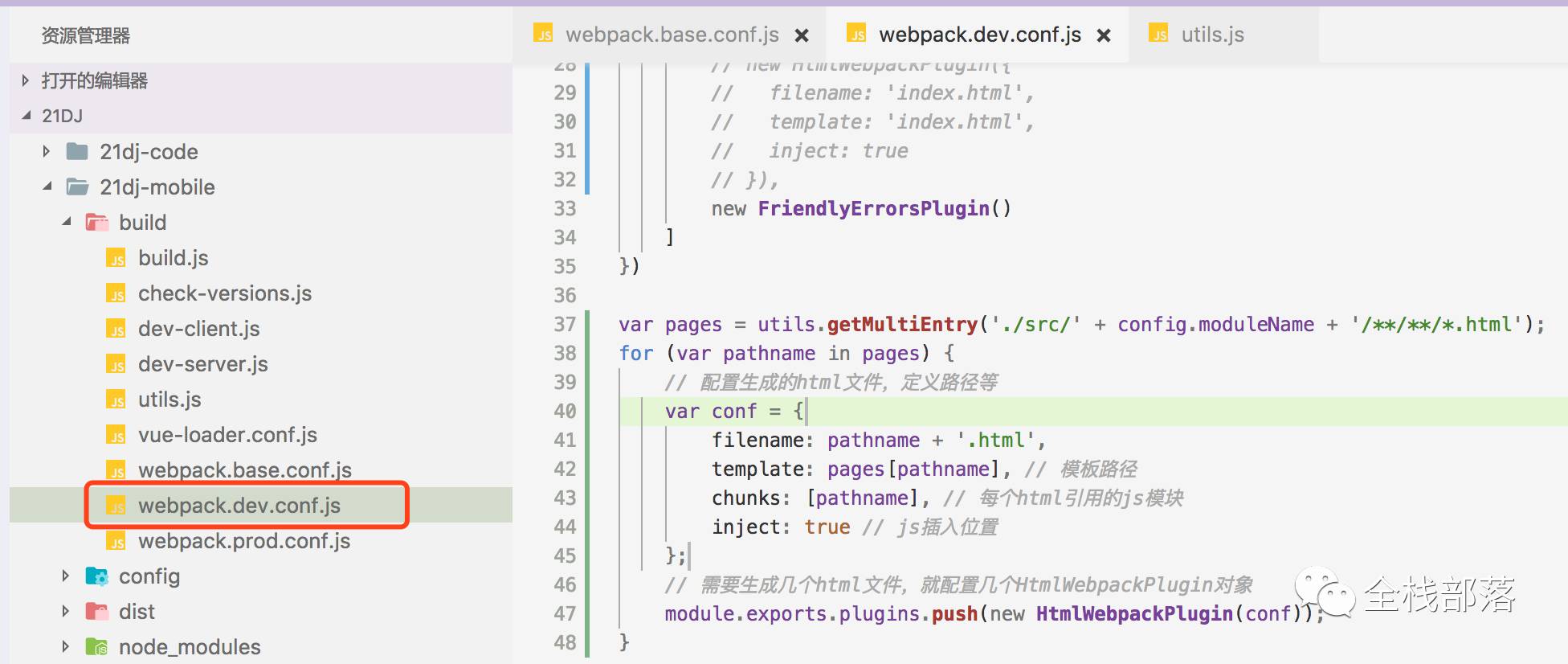Click JS icon on webpack.base.conf.js tab
Screen dimensions: 1568x664
544,33
